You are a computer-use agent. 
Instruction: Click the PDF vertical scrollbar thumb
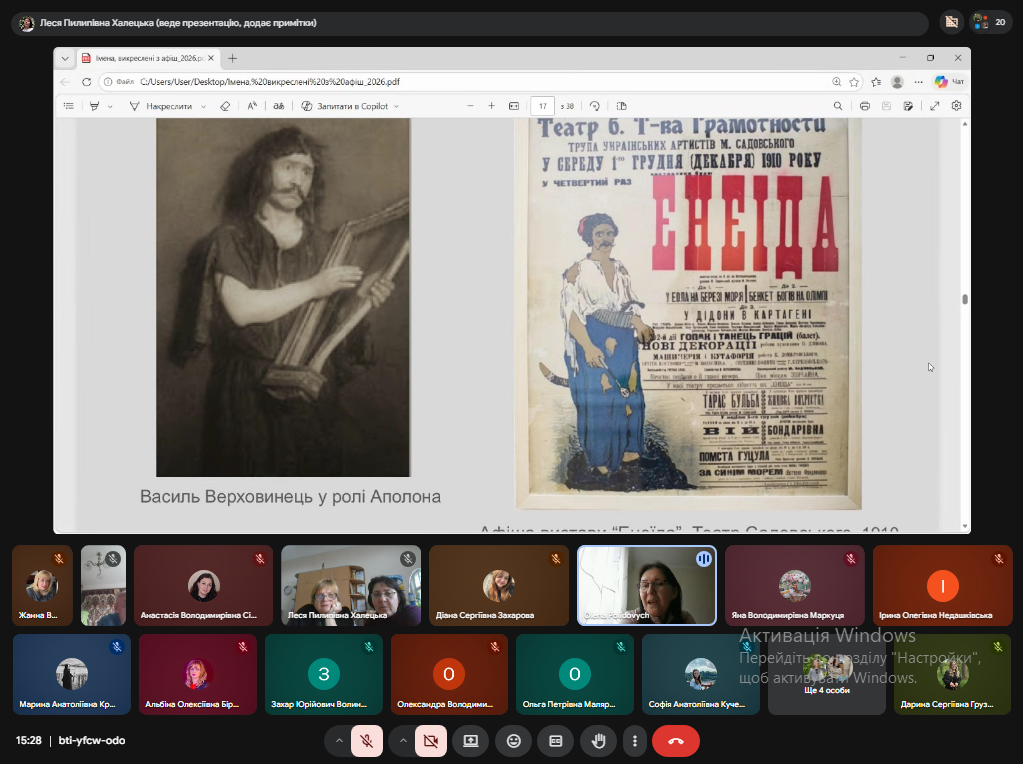(964, 299)
